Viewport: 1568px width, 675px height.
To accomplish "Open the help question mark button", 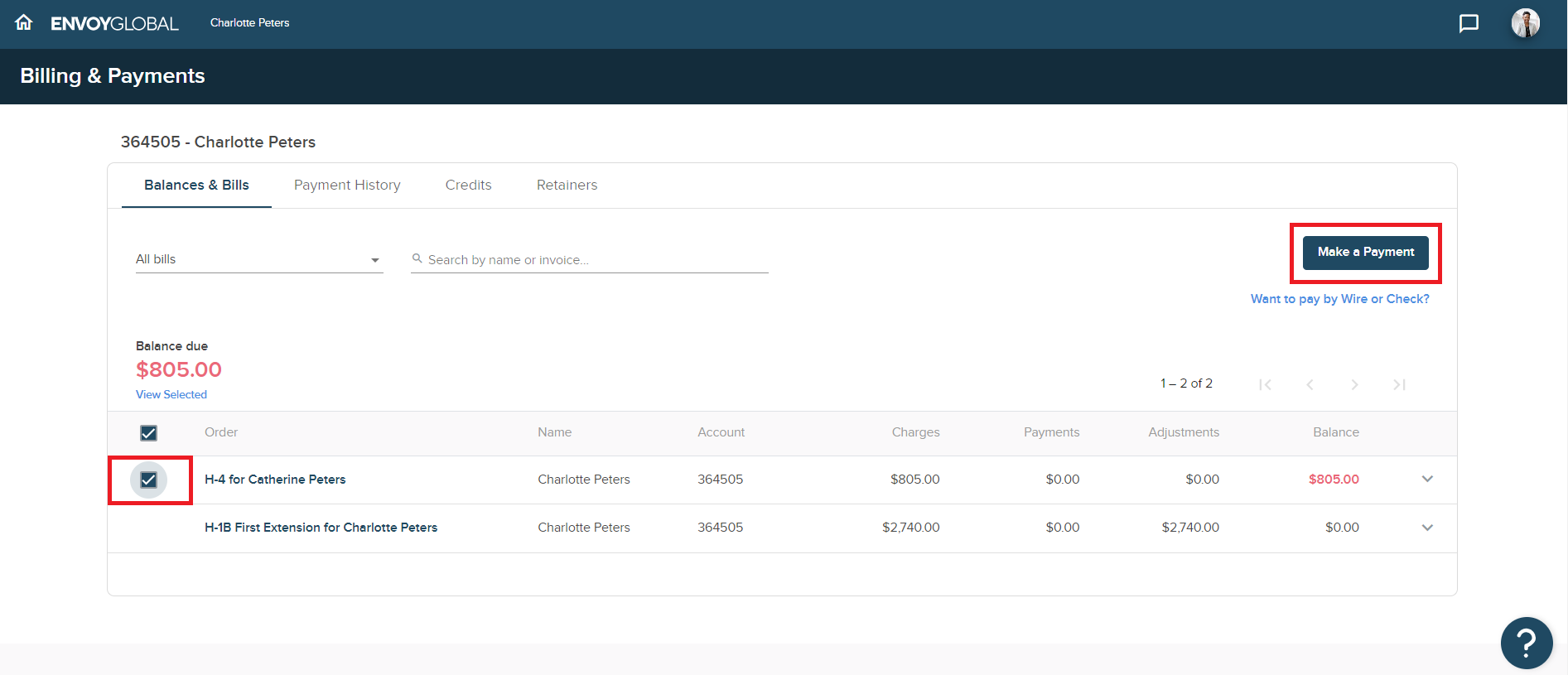I will [x=1526, y=643].
